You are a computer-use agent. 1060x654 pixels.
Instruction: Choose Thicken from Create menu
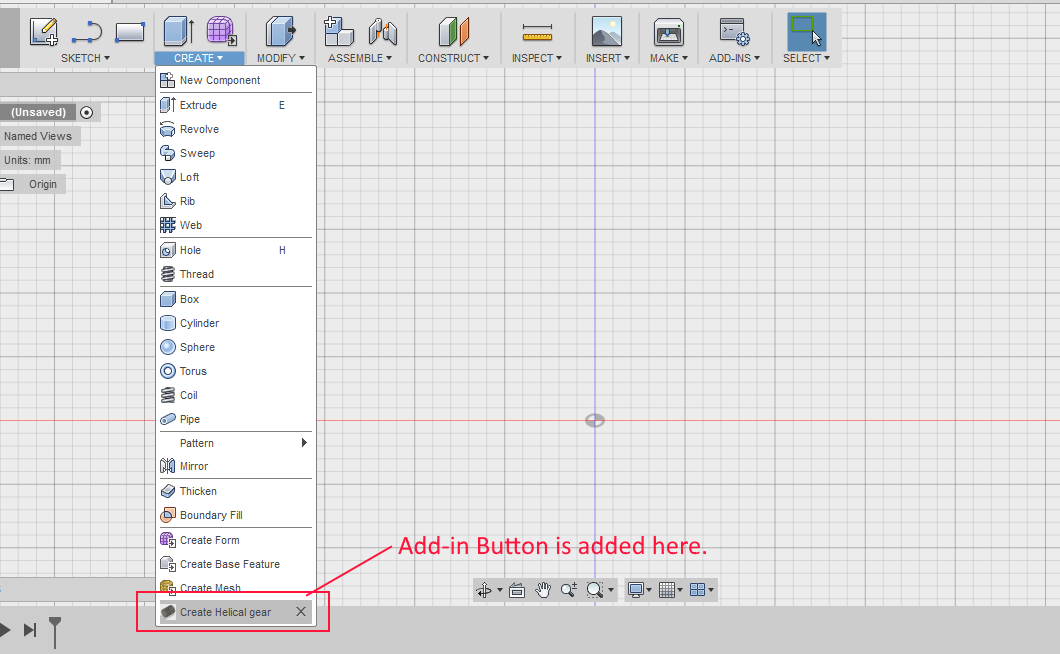click(236, 492)
